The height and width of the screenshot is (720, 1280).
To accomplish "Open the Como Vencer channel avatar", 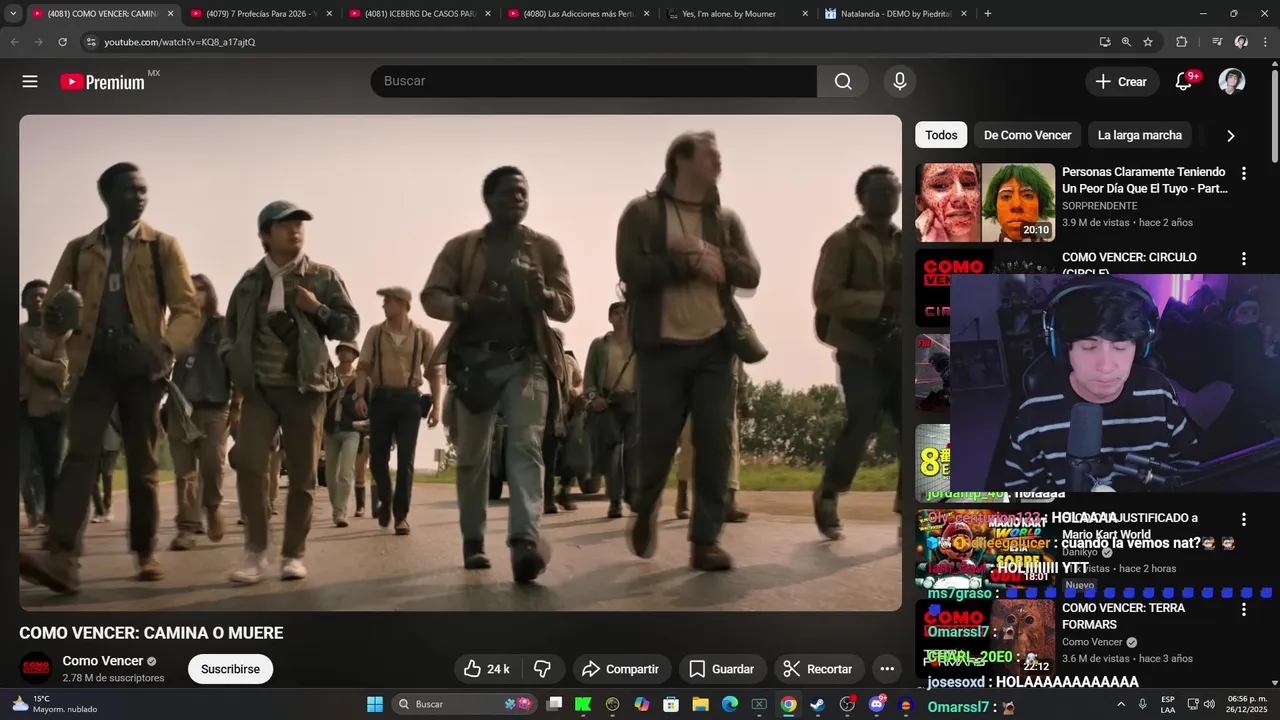I will coord(36,668).
